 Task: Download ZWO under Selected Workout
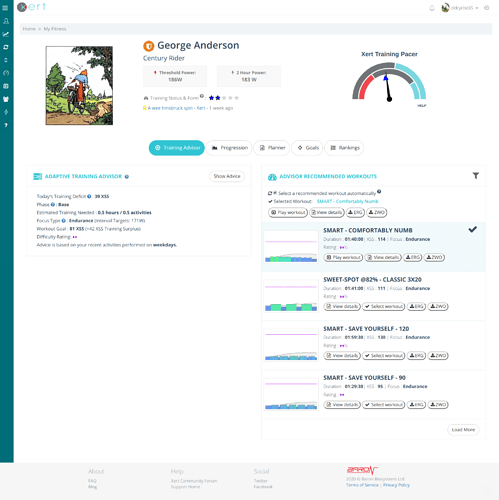(377, 212)
